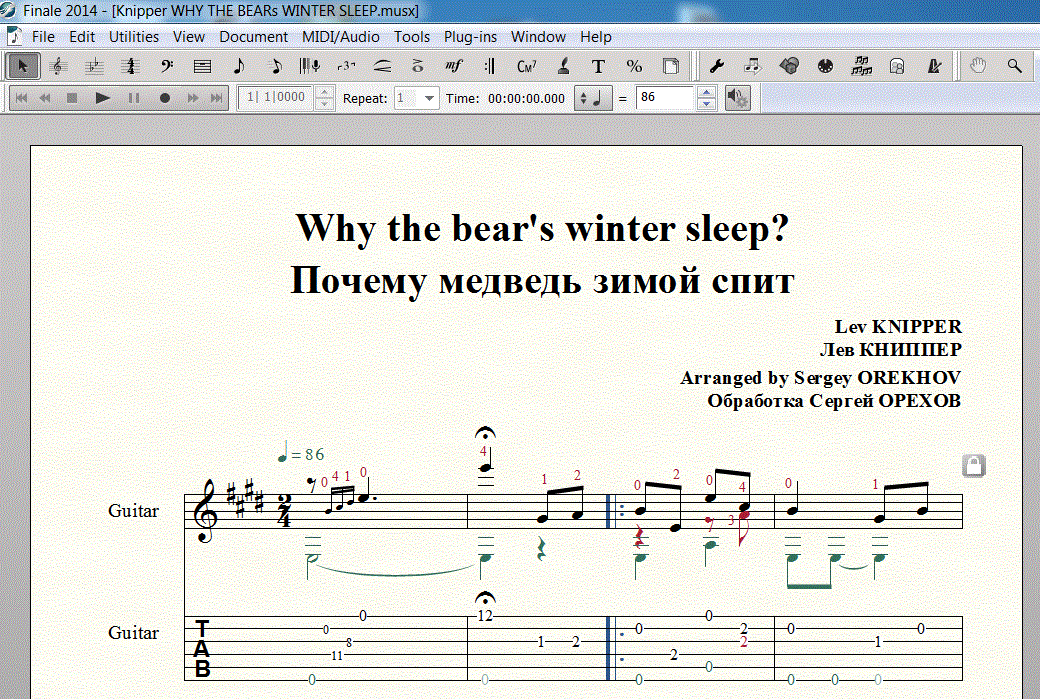1040x699 pixels.
Task: Open the Plug-ins menu
Action: (470, 37)
